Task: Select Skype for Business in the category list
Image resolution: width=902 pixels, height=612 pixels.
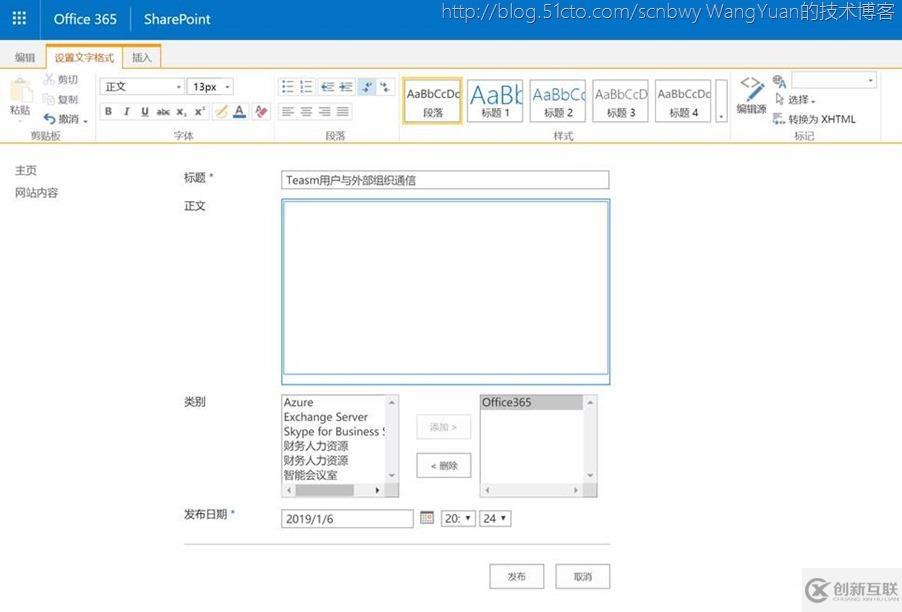Action: [x=334, y=431]
